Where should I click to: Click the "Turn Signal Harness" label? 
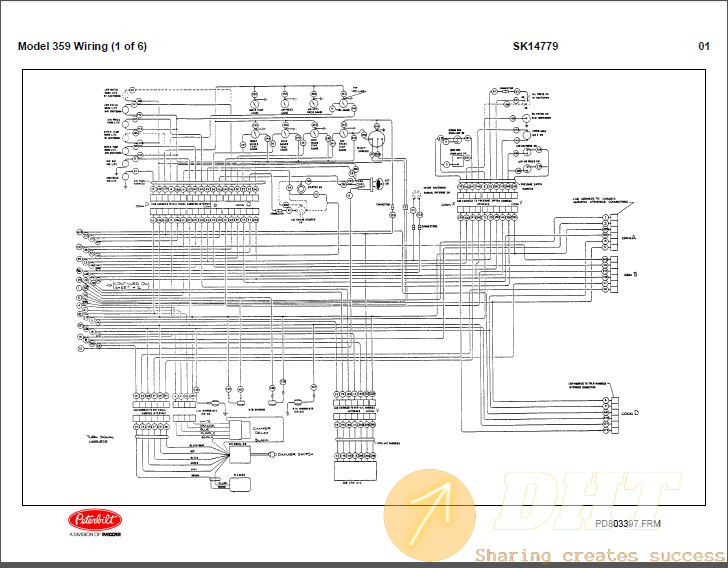(98, 439)
